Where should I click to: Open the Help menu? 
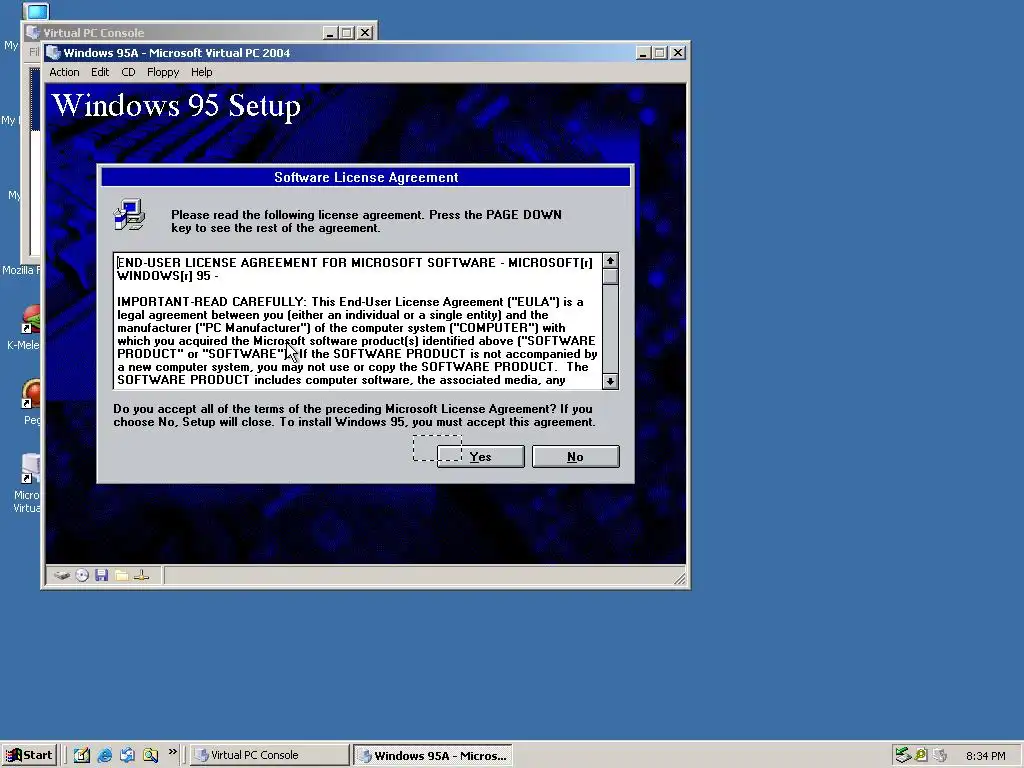point(201,72)
